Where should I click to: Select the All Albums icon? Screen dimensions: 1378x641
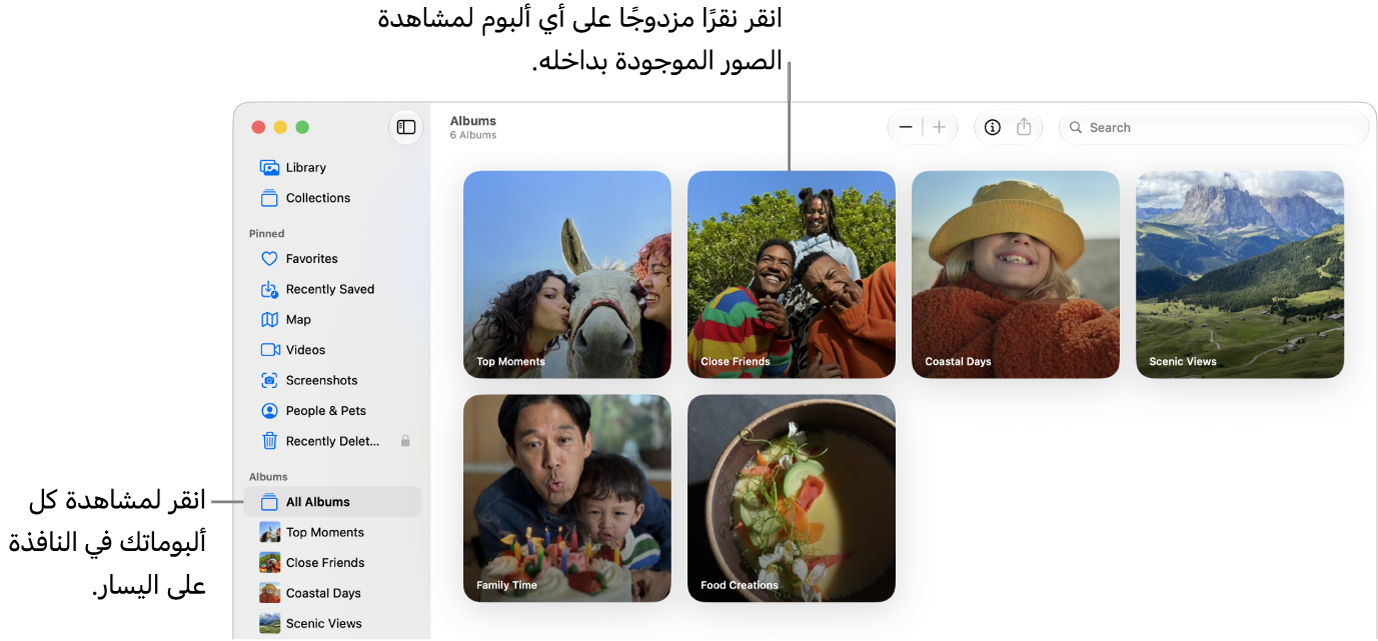click(269, 502)
